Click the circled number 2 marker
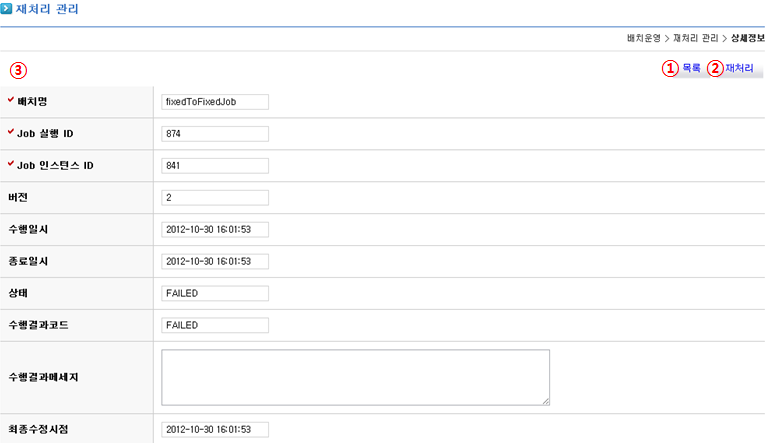768x443 pixels. point(714,69)
